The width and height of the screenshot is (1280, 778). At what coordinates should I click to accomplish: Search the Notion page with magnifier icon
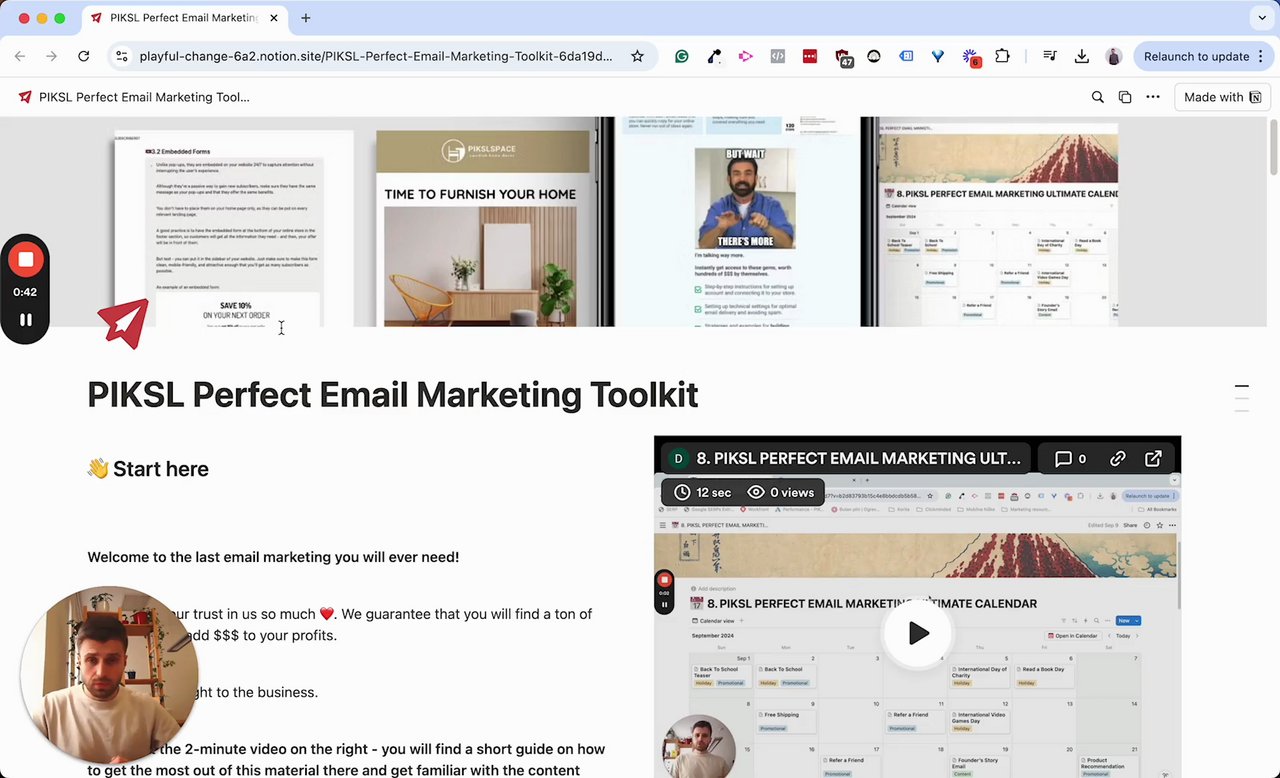1097,97
